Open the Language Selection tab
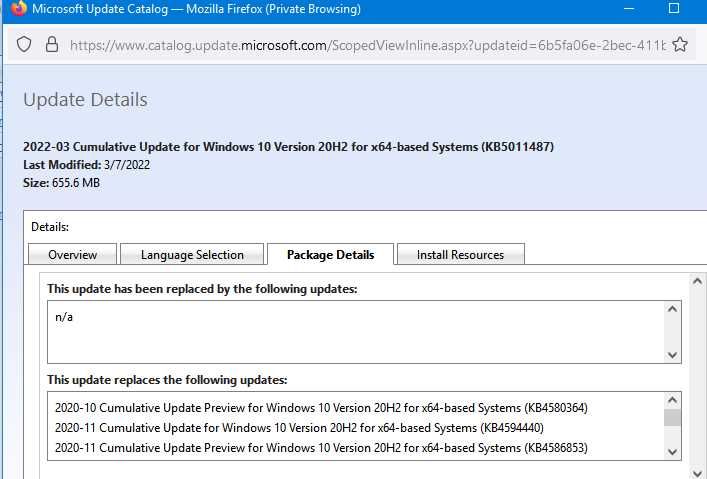This screenshot has width=707, height=479. tap(192, 254)
